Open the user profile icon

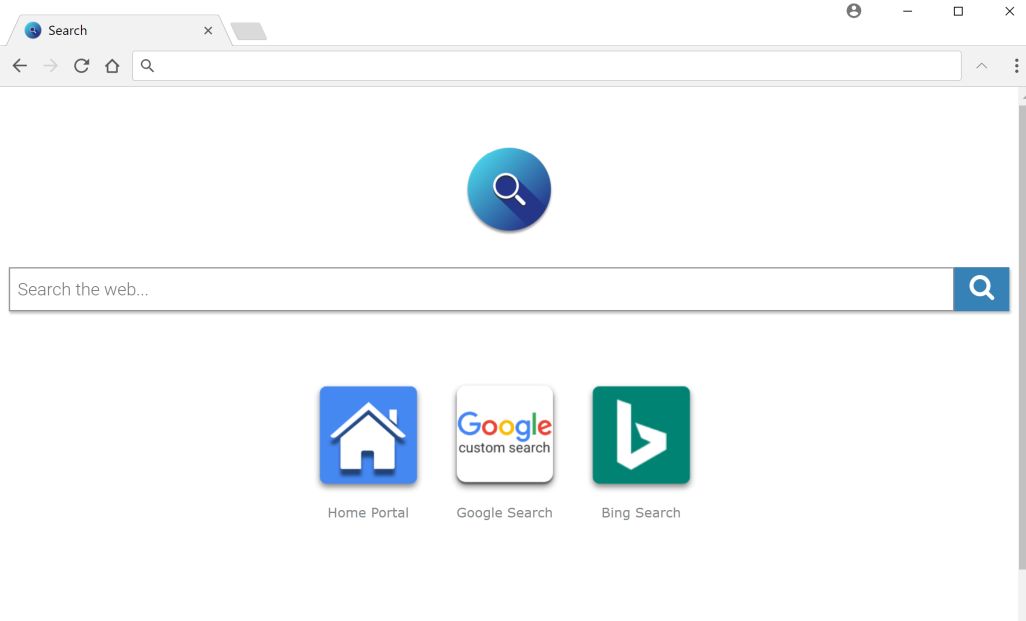853,11
